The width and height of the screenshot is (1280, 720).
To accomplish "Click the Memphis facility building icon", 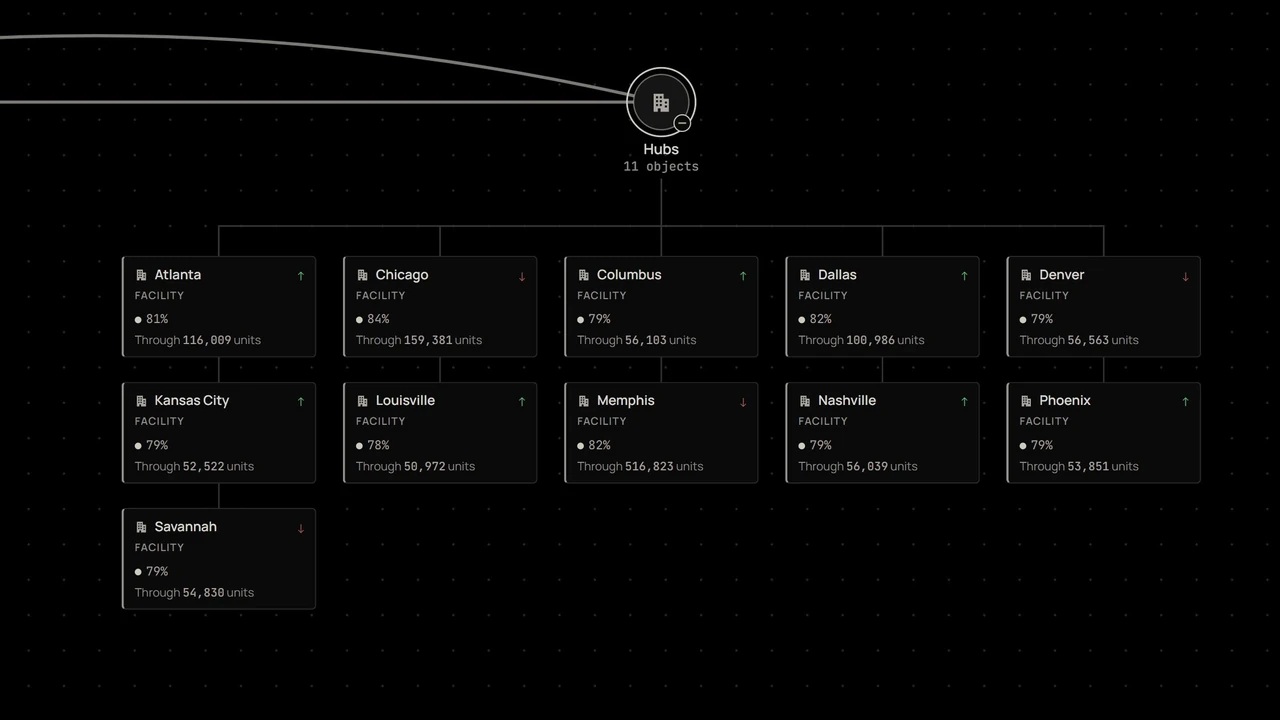I will pos(583,401).
